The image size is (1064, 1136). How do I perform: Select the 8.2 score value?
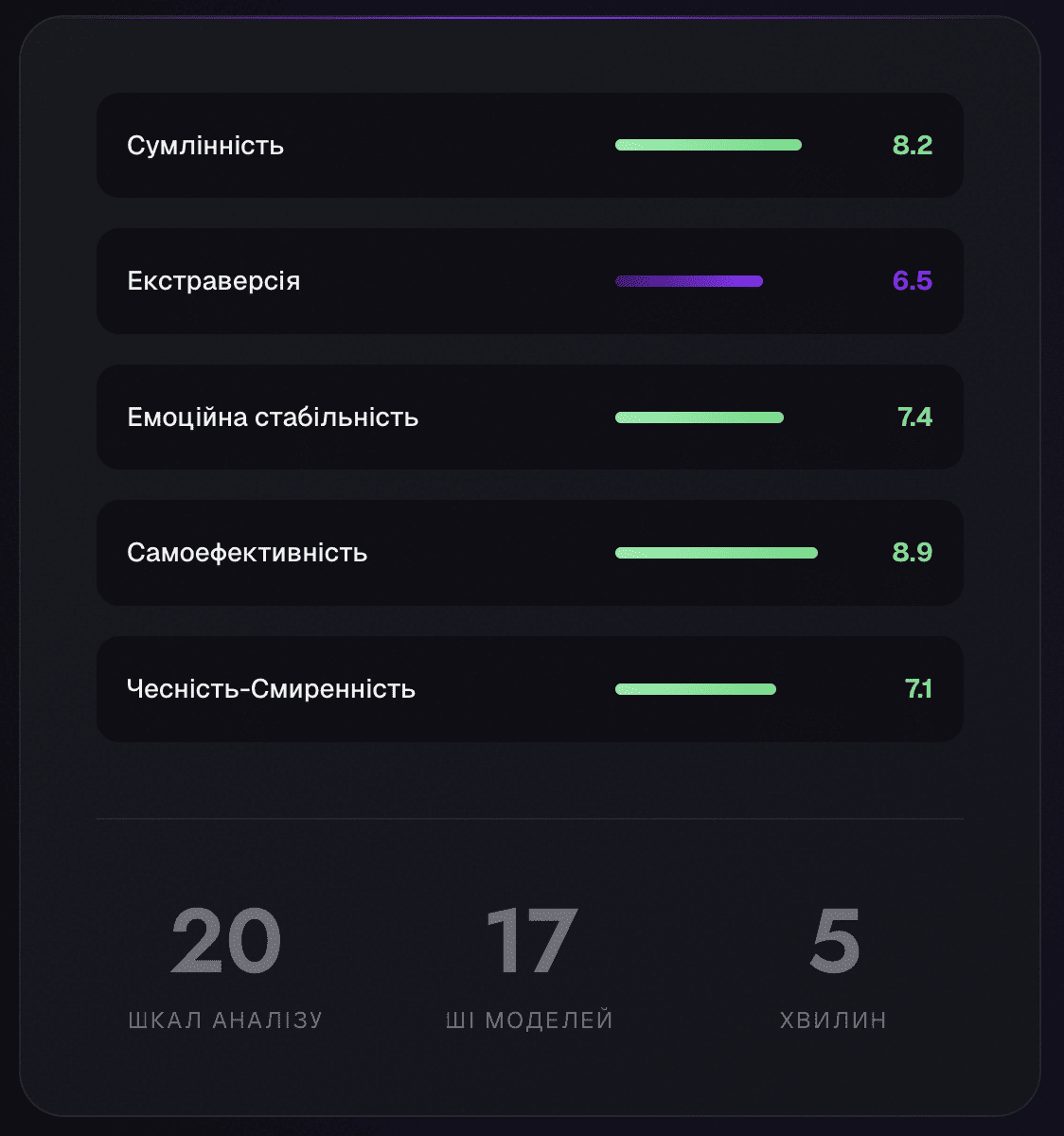[912, 146]
